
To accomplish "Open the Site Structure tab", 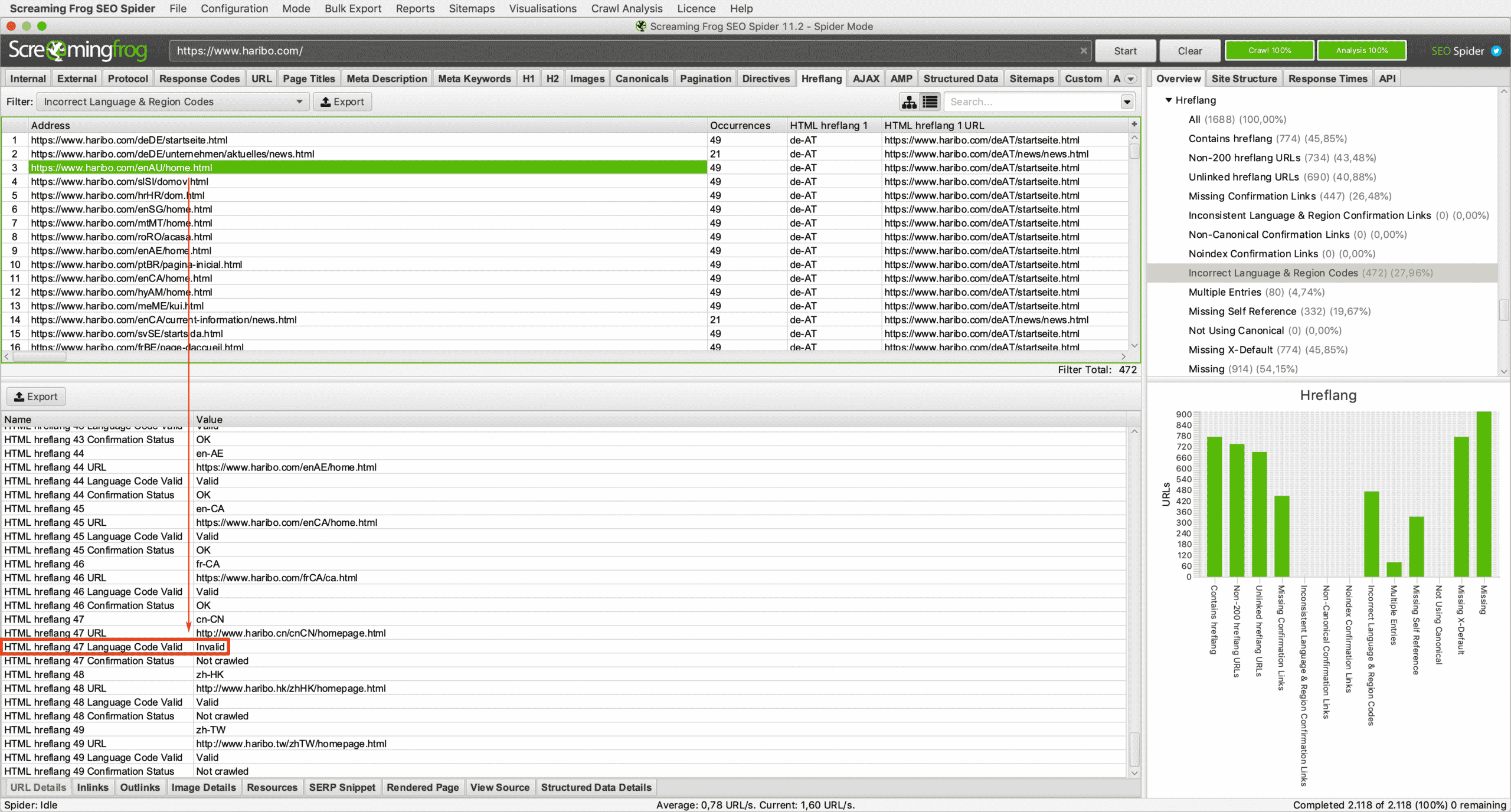I will tap(1244, 78).
